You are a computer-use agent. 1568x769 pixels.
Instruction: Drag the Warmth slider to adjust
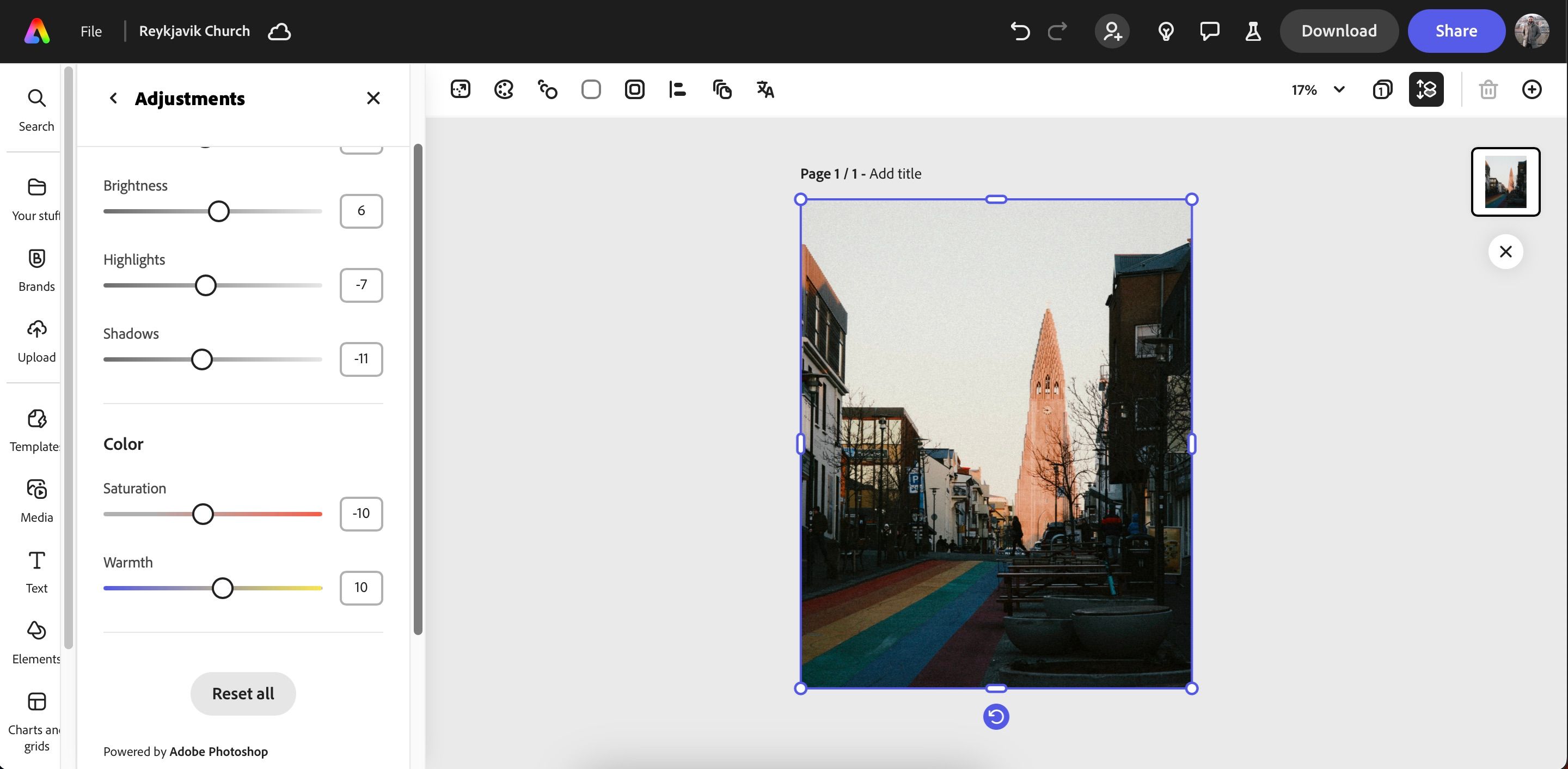click(x=222, y=587)
